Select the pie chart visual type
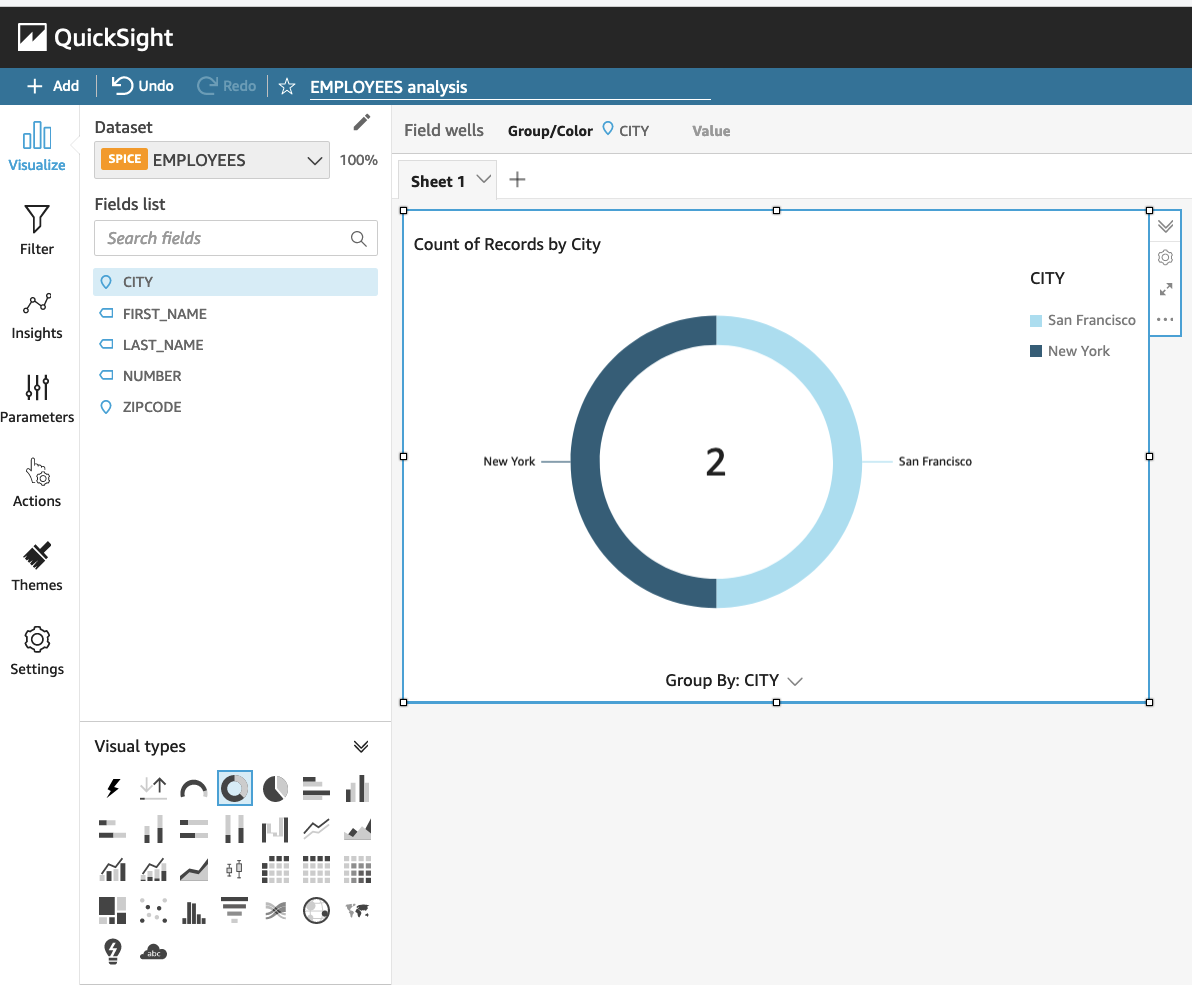This screenshot has height=985, width=1192. pyautogui.click(x=275, y=789)
